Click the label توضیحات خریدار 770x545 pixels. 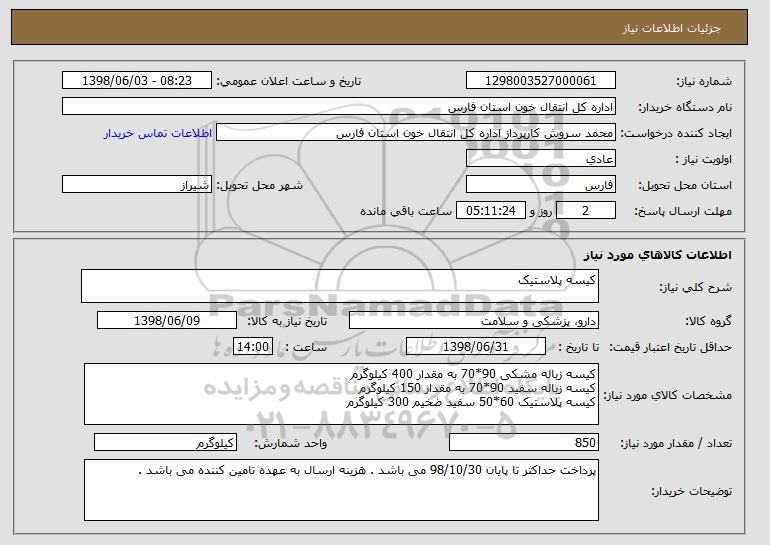(x=691, y=491)
